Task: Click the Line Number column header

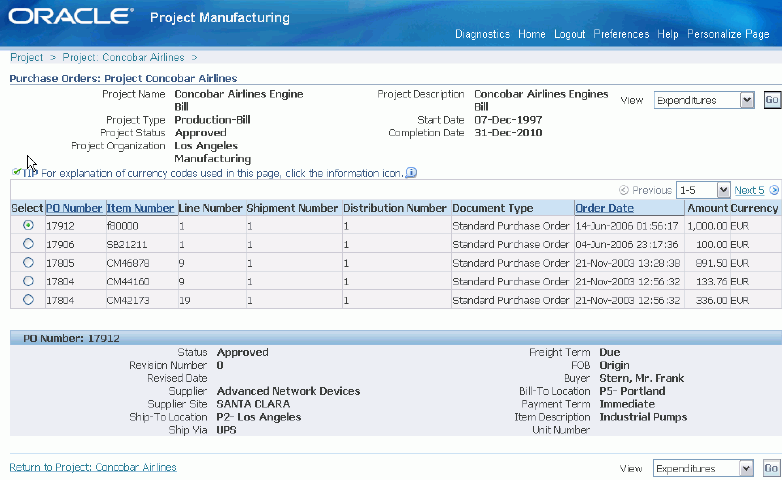Action: click(x=210, y=208)
